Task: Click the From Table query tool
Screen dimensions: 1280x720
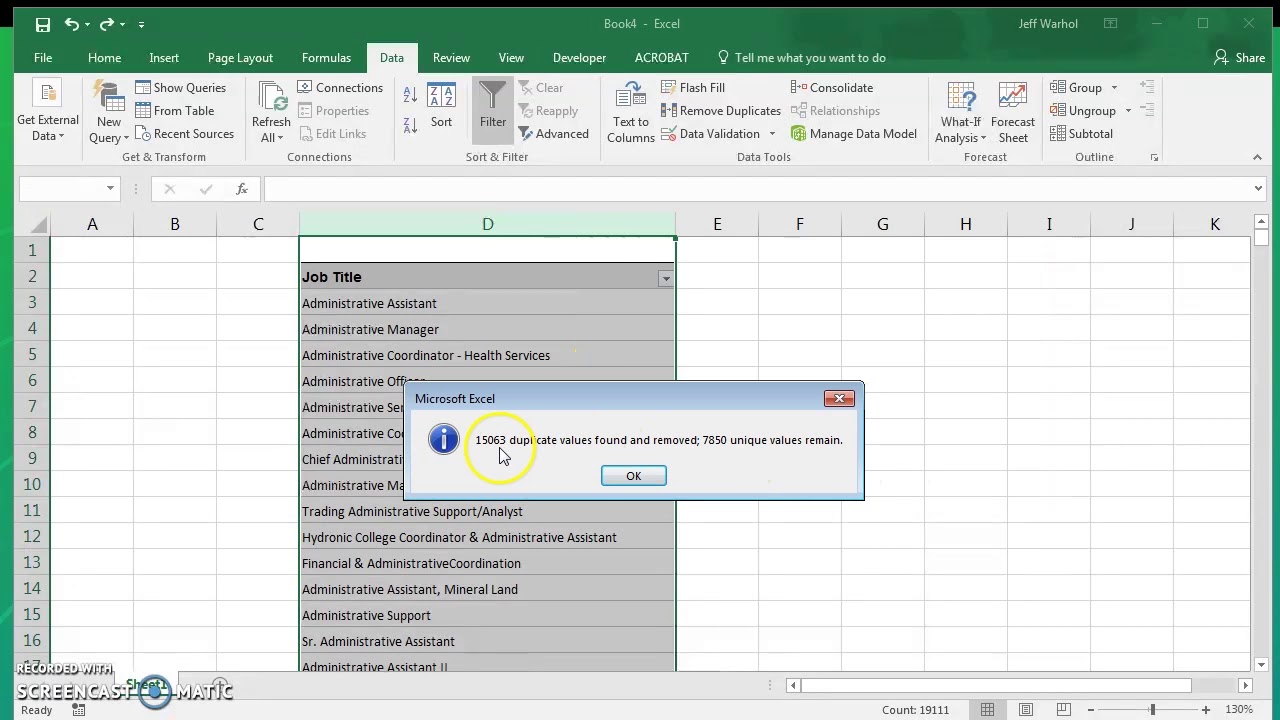Action: pos(175,111)
